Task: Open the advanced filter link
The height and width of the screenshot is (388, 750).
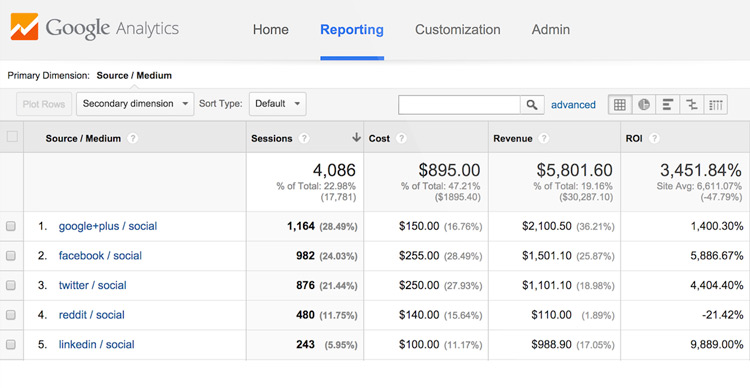Action: pyautogui.click(x=573, y=105)
